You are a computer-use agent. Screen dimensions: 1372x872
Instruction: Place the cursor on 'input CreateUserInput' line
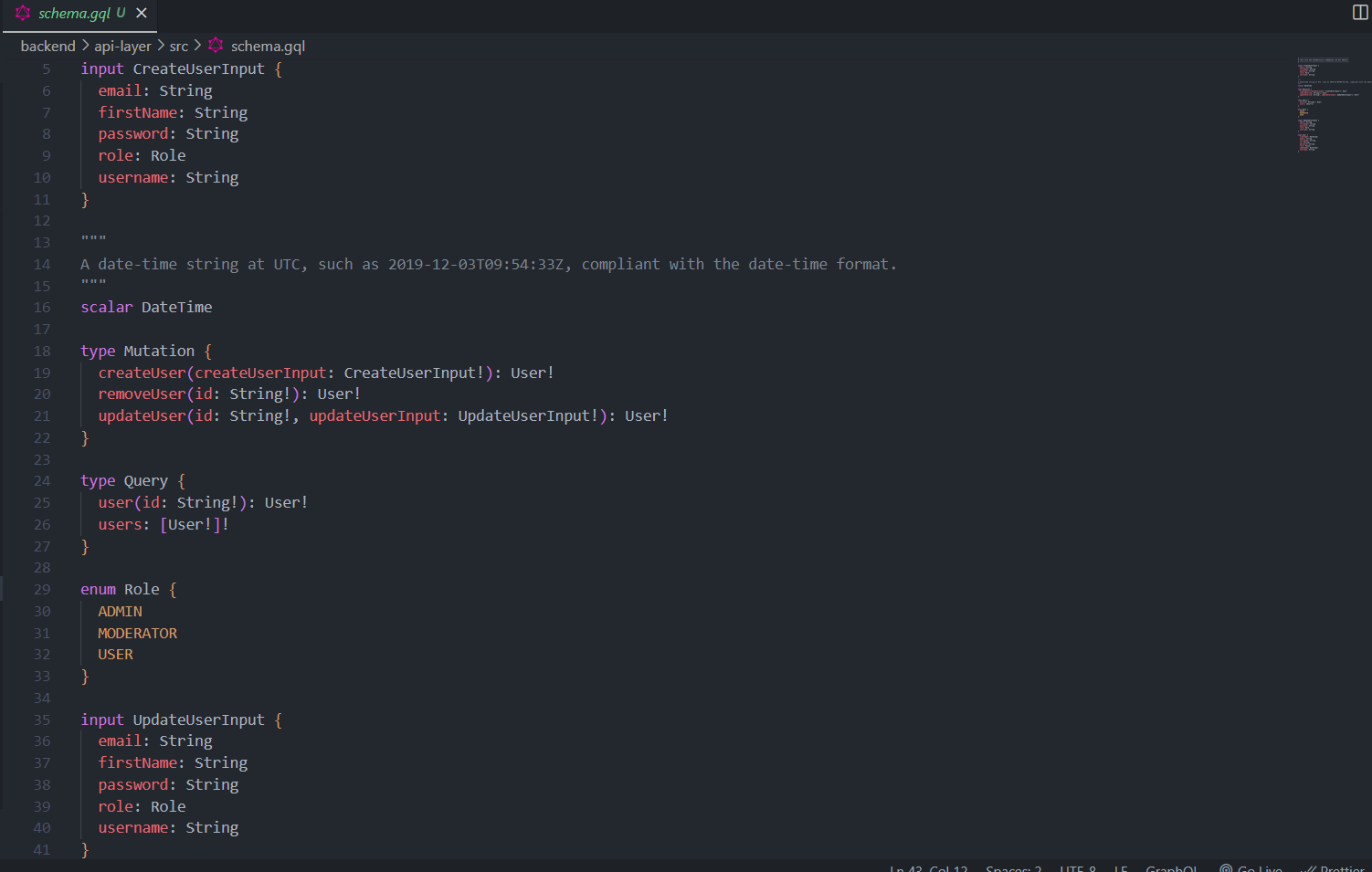pyautogui.click(x=181, y=68)
